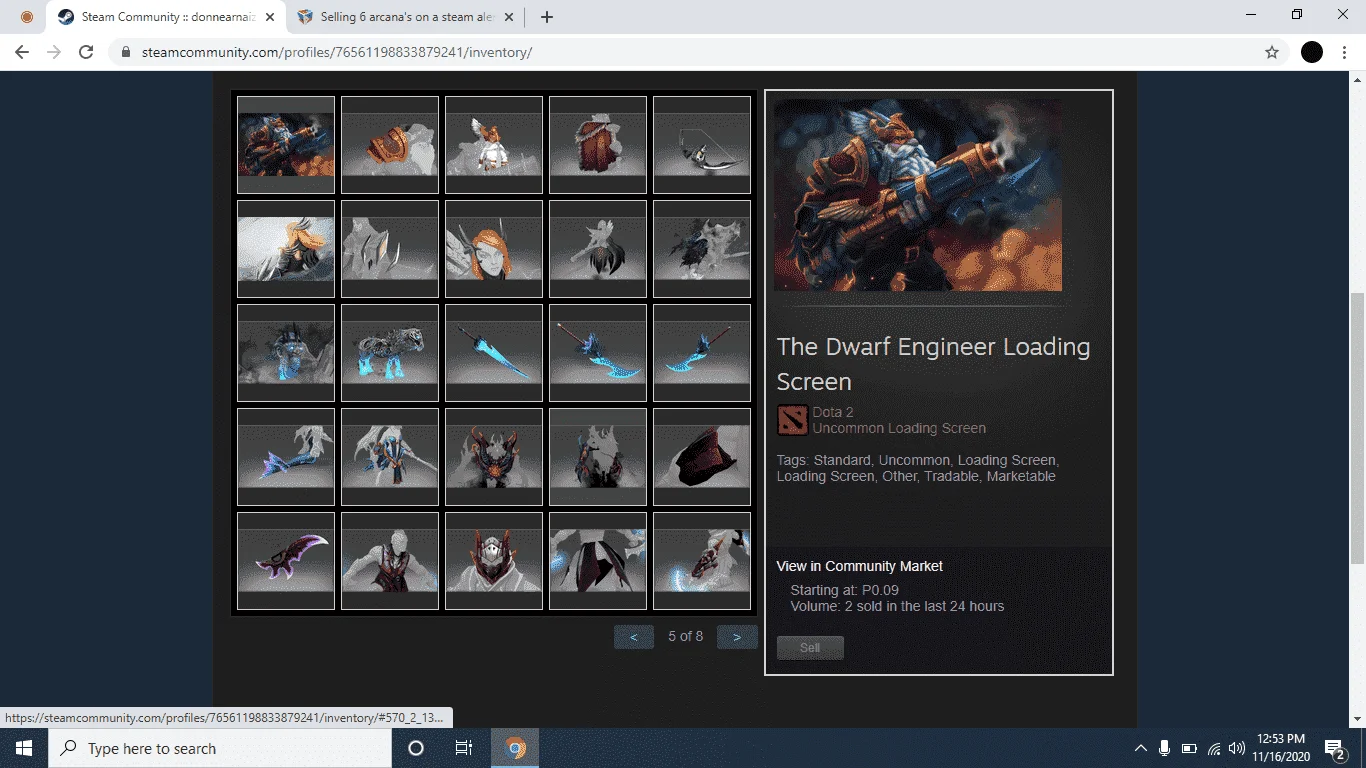
Task: Click the Chrome taskbar icon
Action: [x=515, y=748]
